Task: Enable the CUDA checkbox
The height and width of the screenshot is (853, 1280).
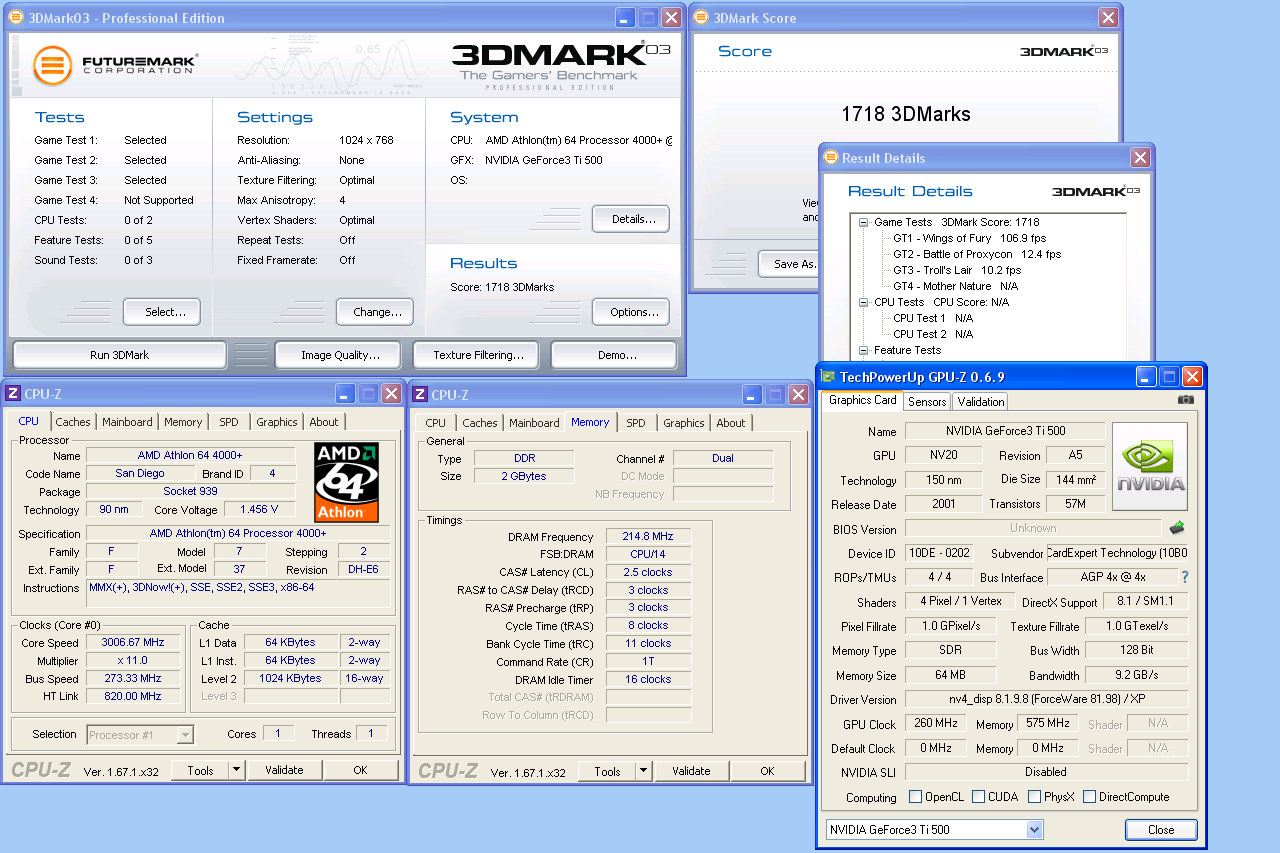Action: click(x=978, y=797)
